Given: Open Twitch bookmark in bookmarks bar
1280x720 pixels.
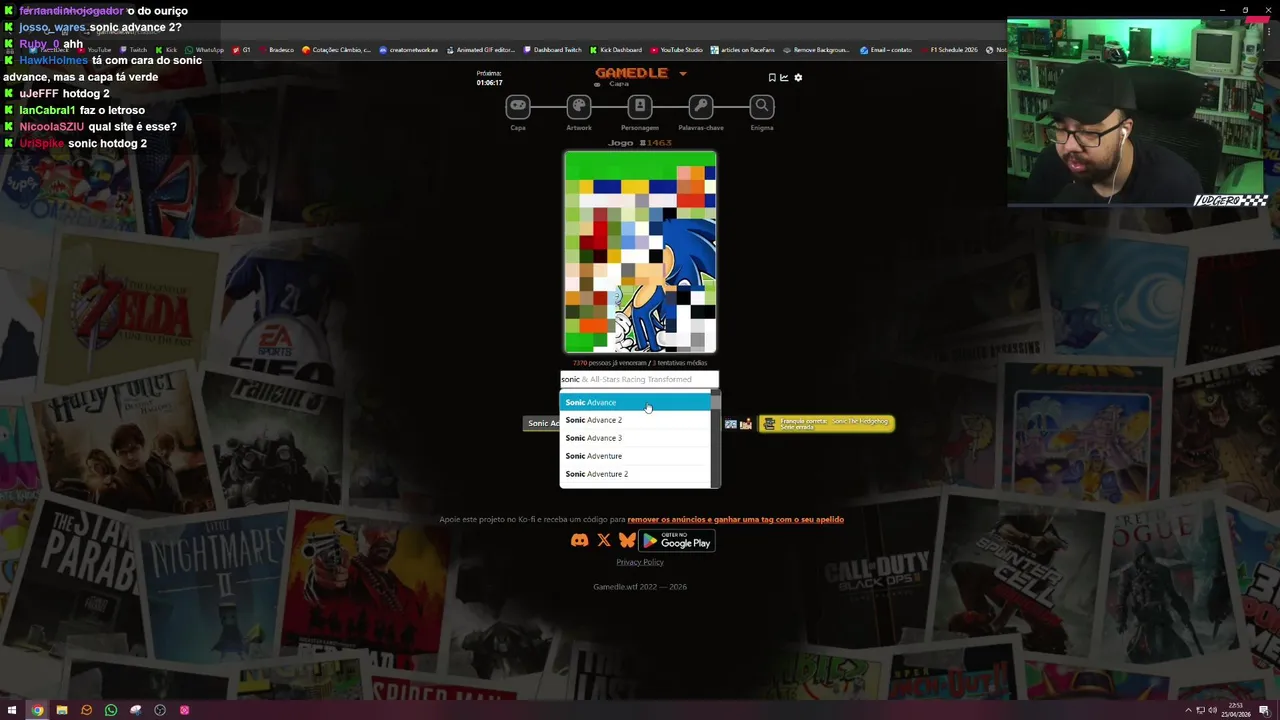Looking at the screenshot, I should point(133,49).
